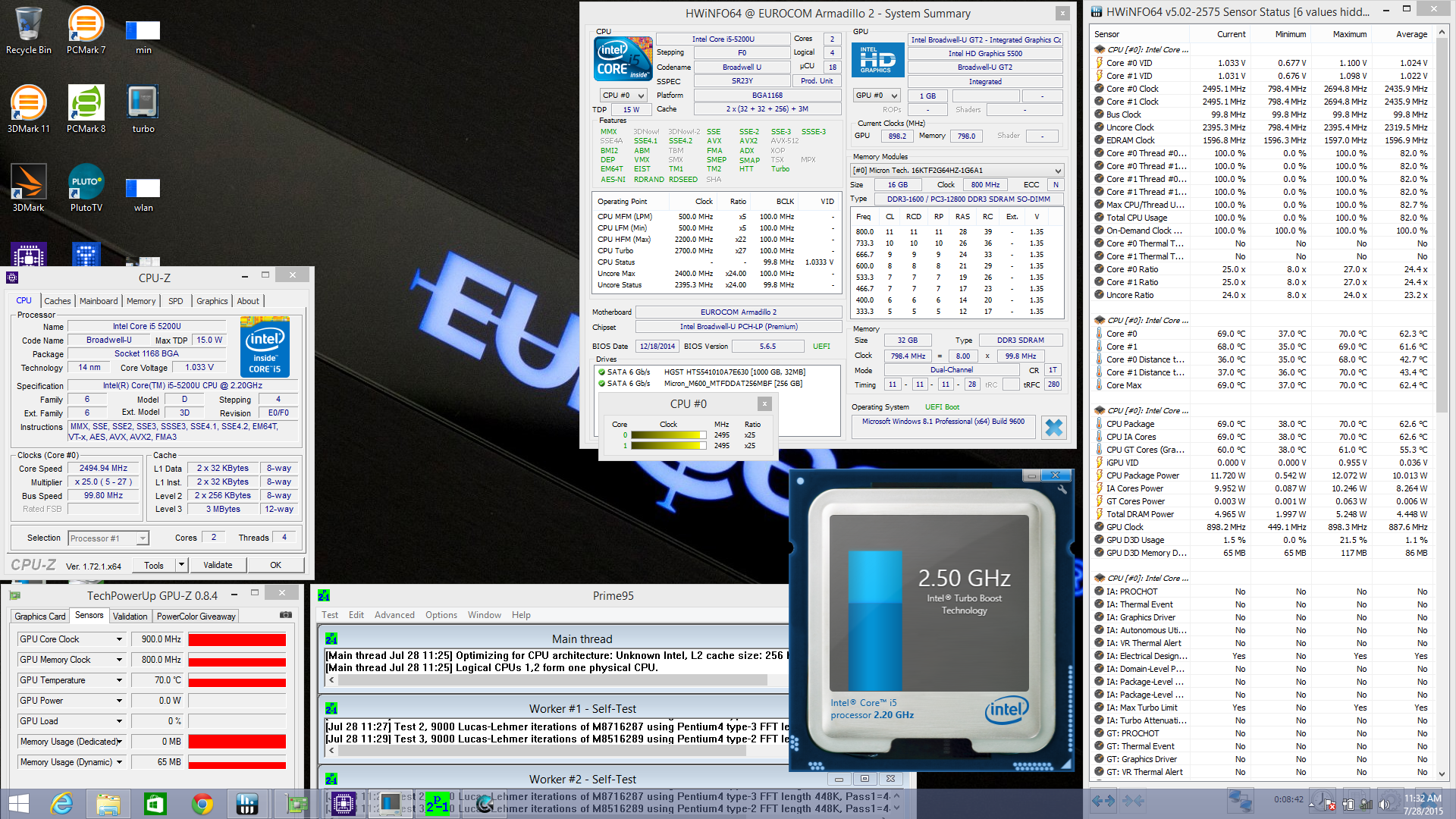Switch to the SPD tab in CPU-Z

175,301
